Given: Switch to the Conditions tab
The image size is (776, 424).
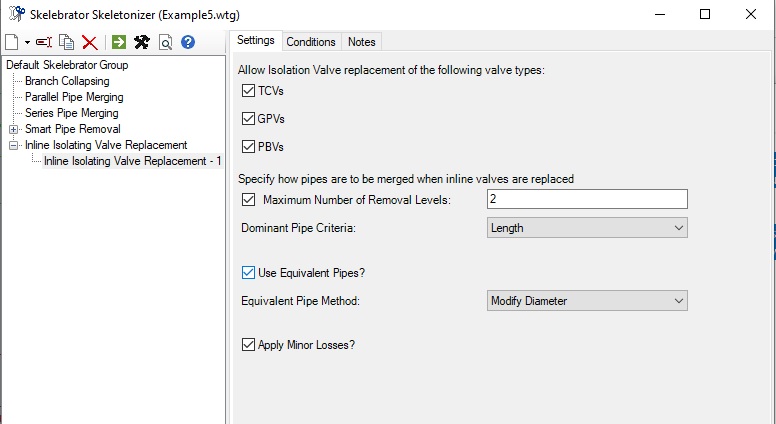Looking at the screenshot, I should [x=311, y=42].
